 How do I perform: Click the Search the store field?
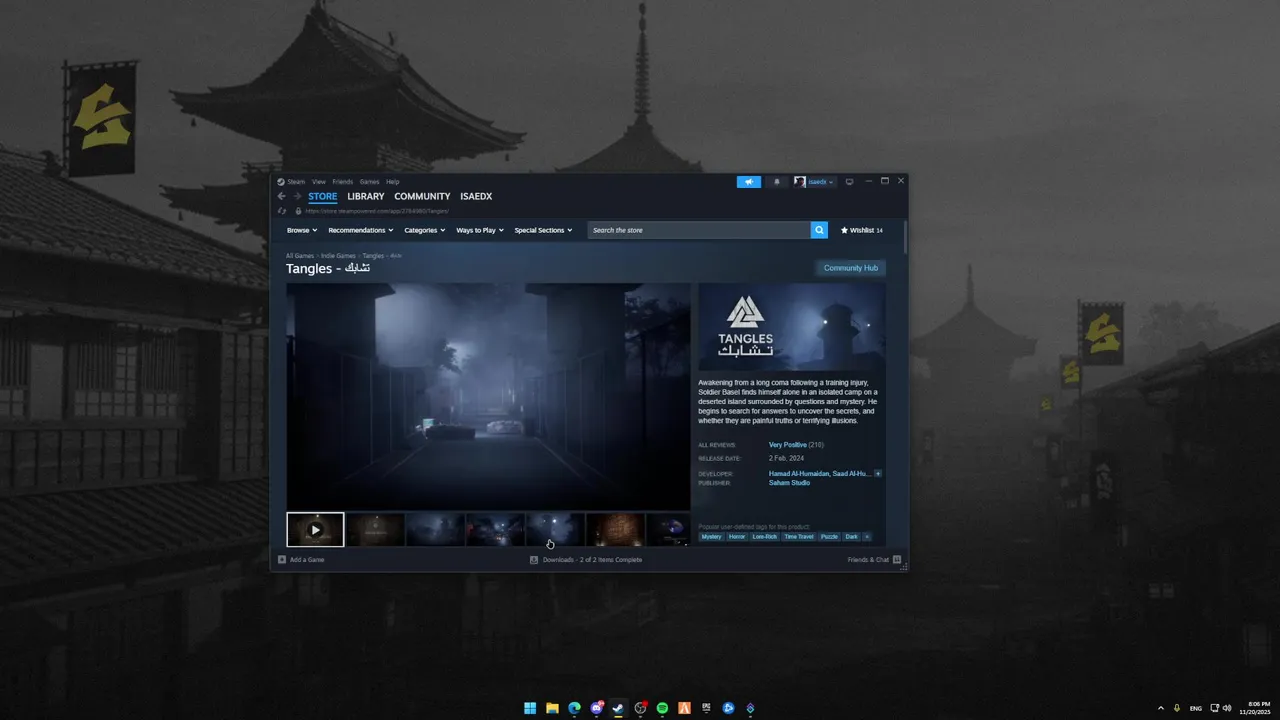coord(699,230)
